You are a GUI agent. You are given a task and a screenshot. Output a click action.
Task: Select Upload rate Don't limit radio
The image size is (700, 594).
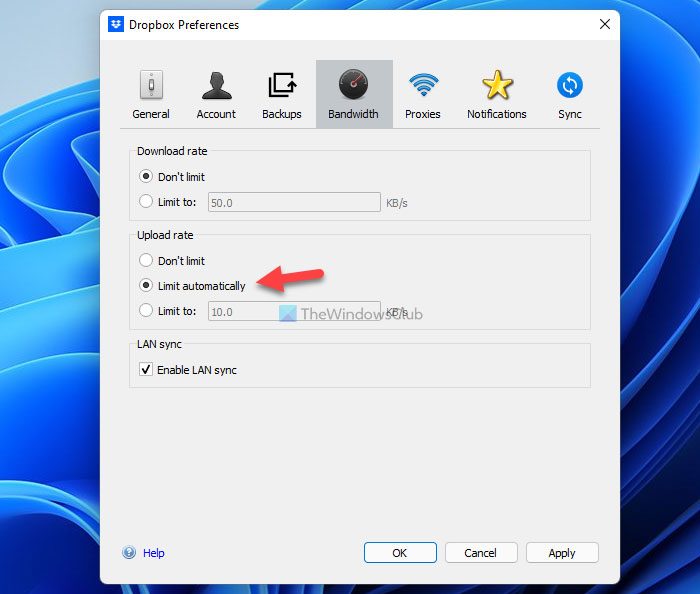[146, 260]
